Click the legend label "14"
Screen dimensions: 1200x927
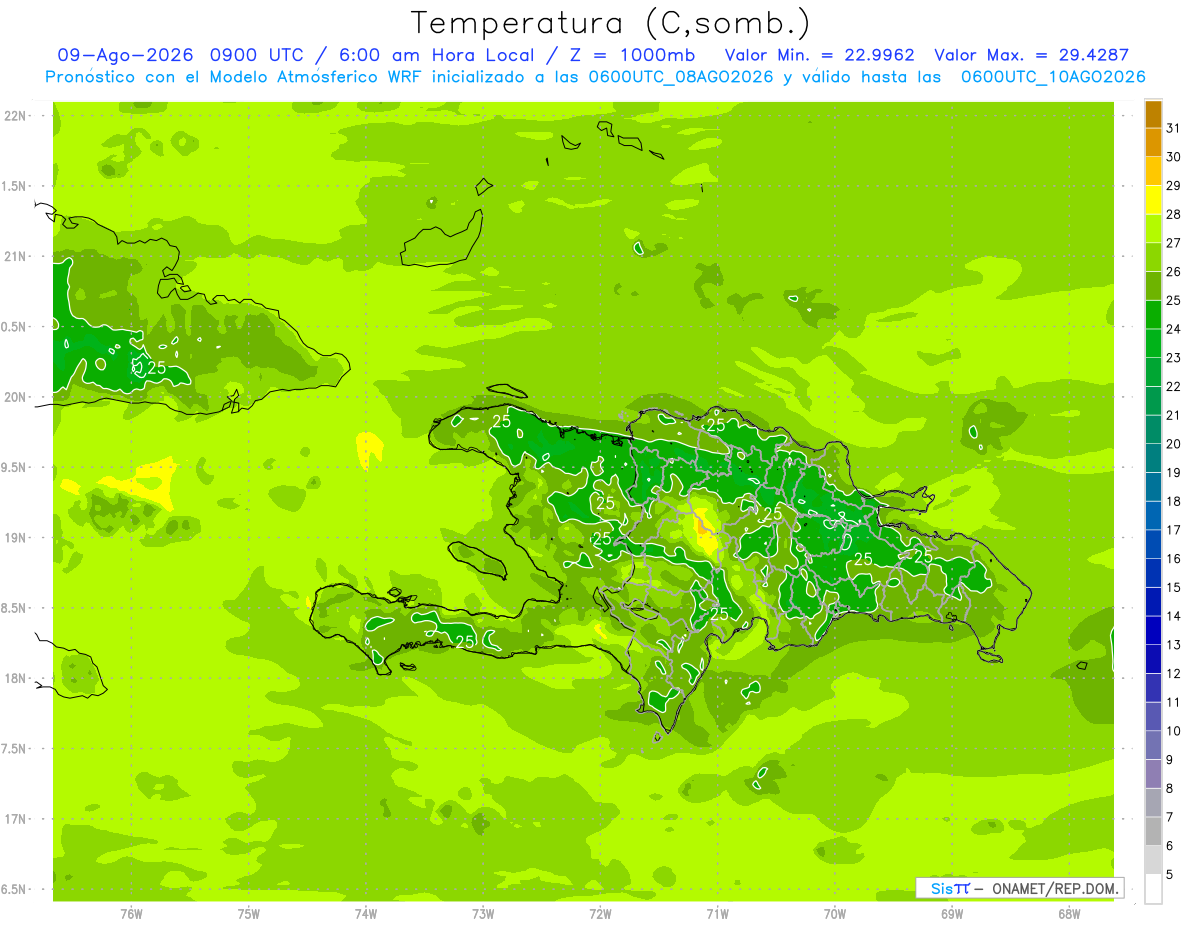pos(1174,616)
